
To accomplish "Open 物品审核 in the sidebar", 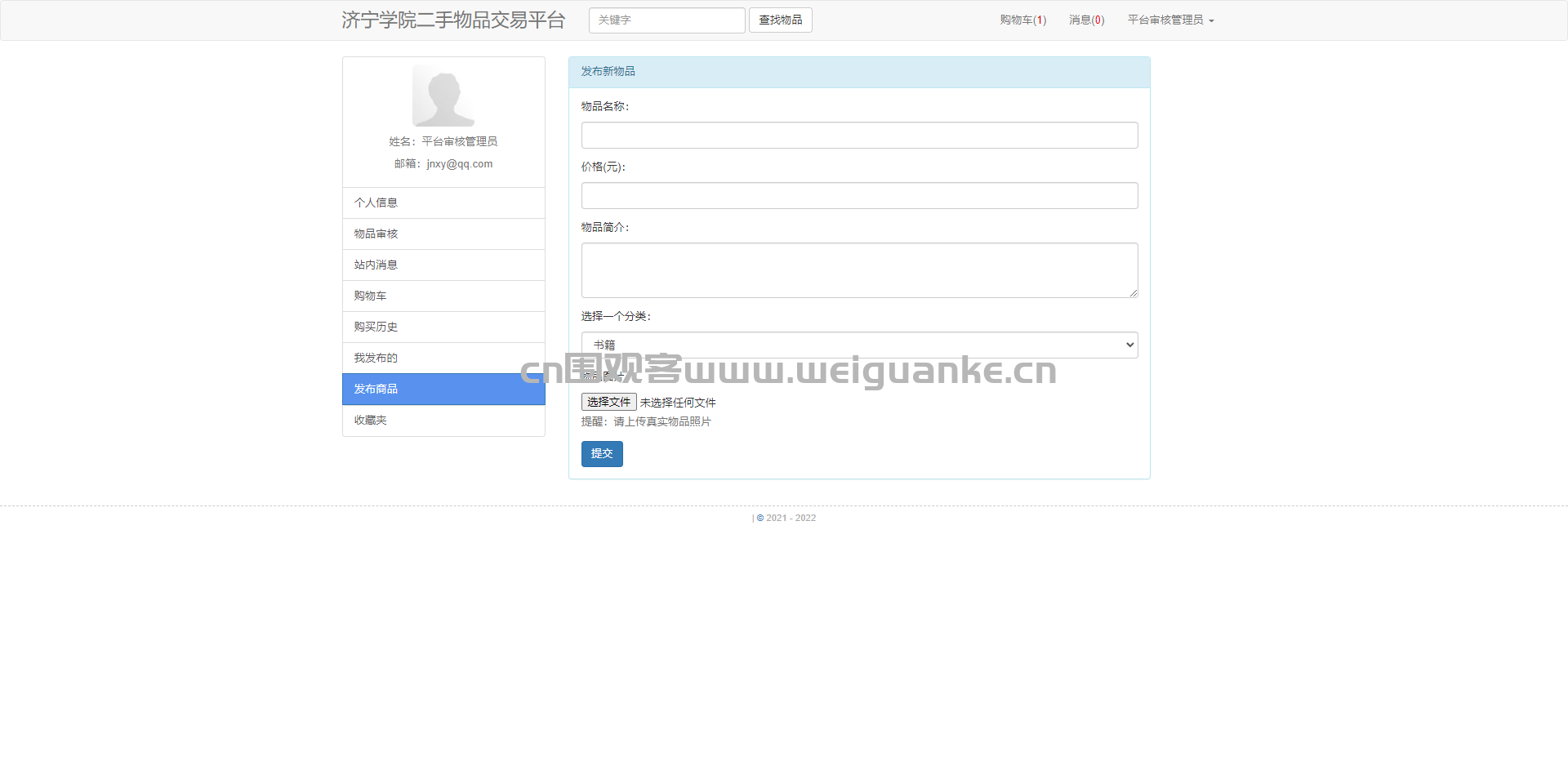I will (x=443, y=234).
